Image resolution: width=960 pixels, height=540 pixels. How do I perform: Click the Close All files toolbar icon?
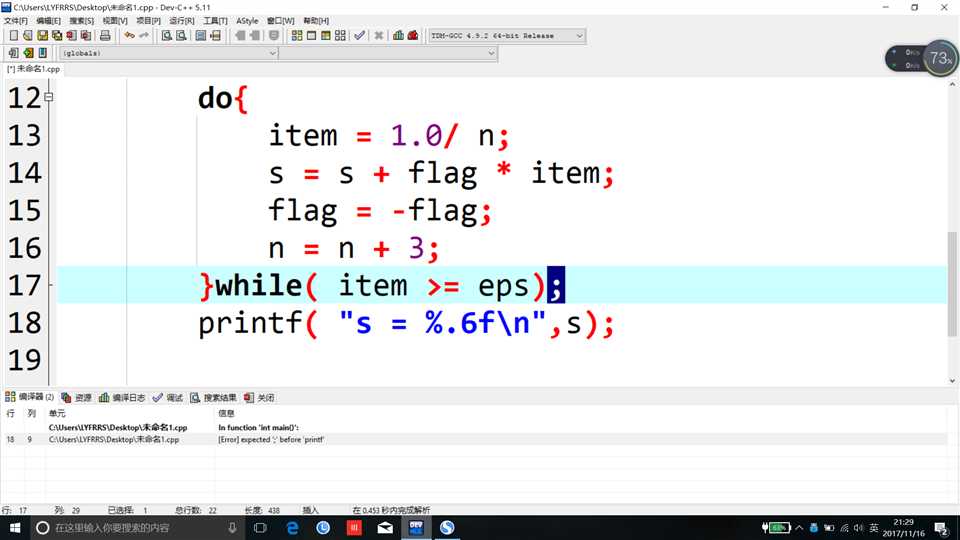click(86, 36)
